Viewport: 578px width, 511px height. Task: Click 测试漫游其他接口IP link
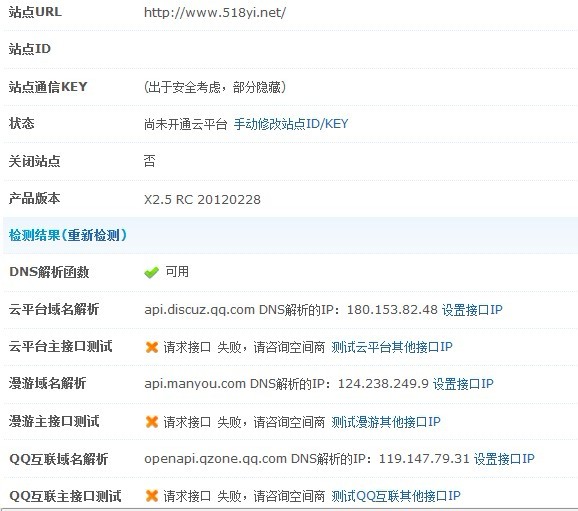386,421
